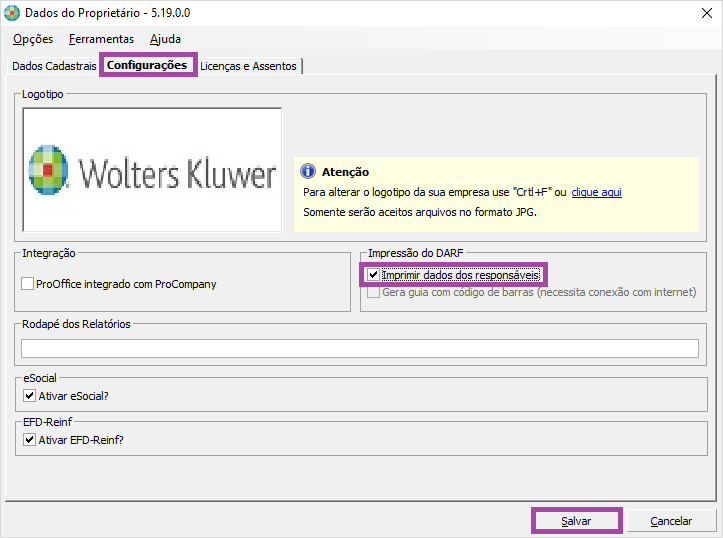Switch to the Dados Cadastrais tab
The height and width of the screenshot is (538, 723).
point(54,66)
